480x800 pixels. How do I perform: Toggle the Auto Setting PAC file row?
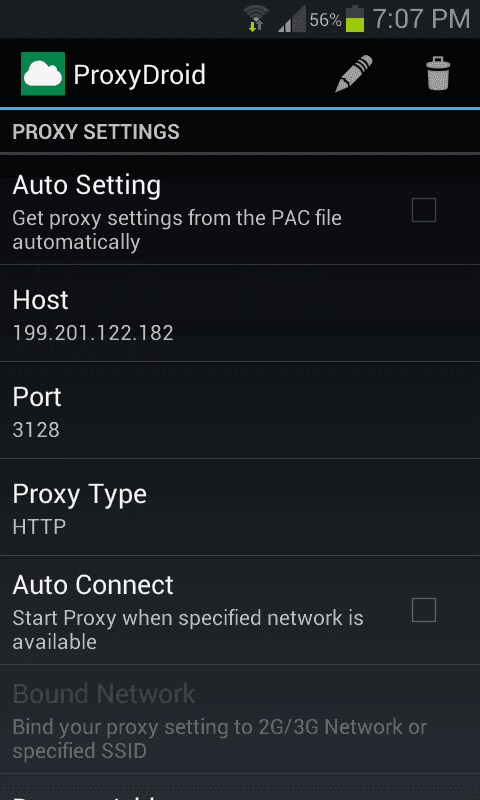[x=240, y=210]
